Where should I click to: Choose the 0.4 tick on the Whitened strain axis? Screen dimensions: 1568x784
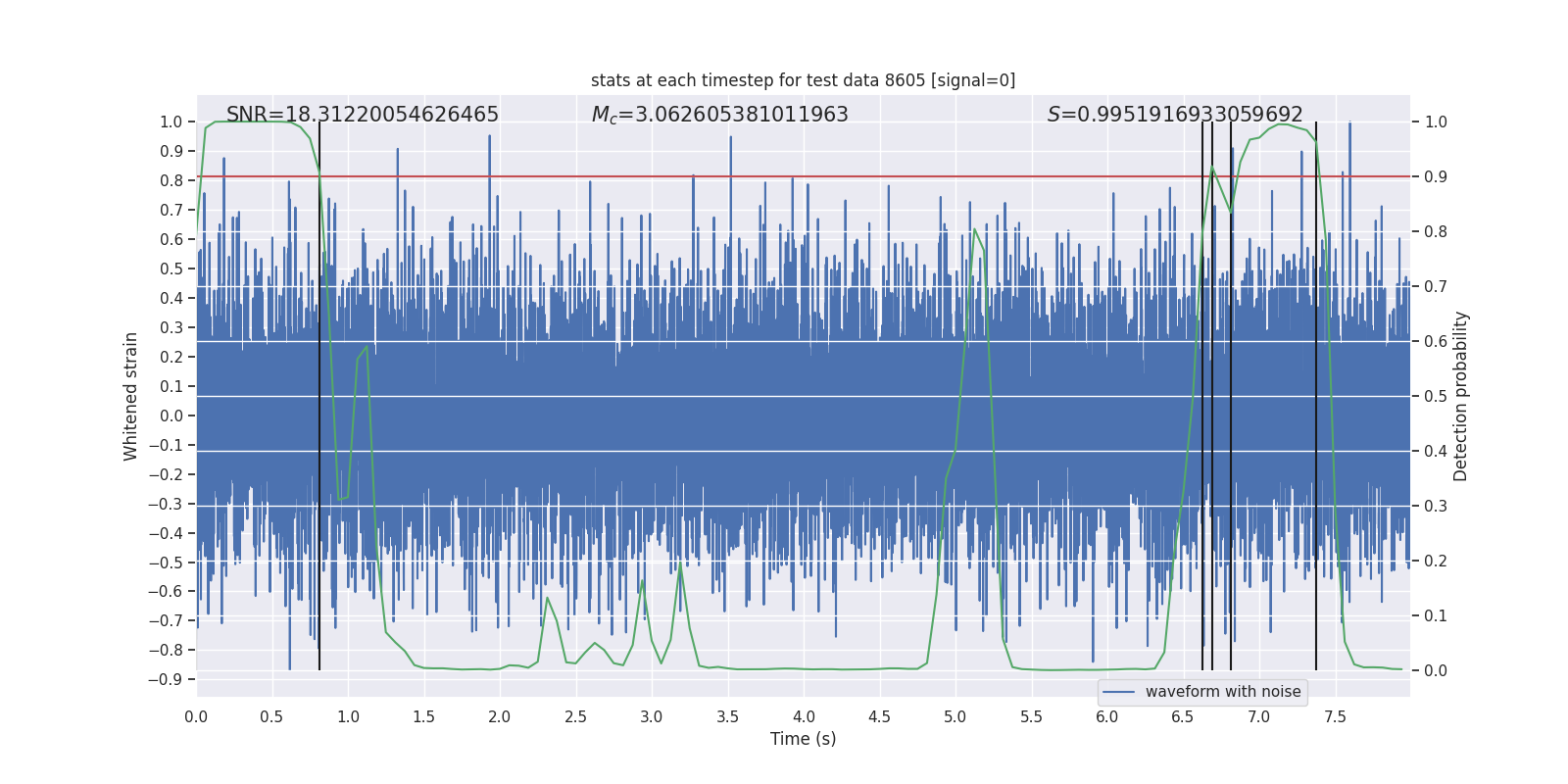pos(171,299)
